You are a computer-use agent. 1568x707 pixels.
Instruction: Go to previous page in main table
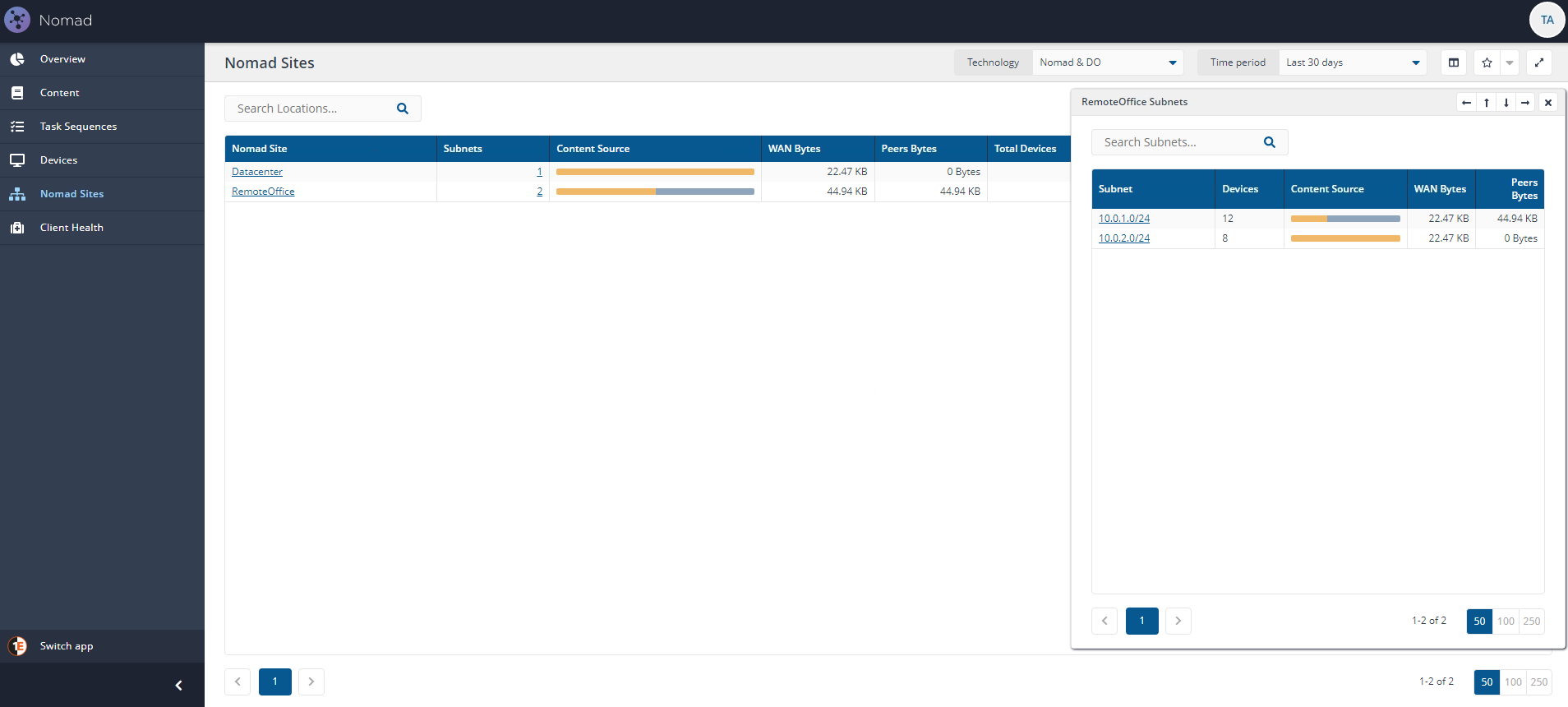tap(238, 682)
